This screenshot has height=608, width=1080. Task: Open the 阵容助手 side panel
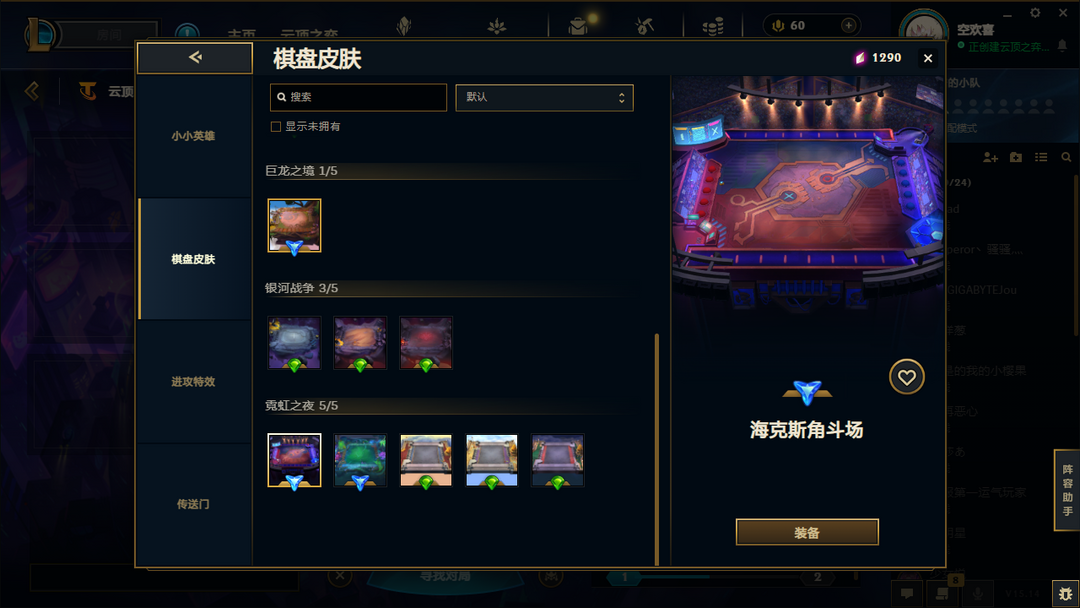coord(1067,490)
